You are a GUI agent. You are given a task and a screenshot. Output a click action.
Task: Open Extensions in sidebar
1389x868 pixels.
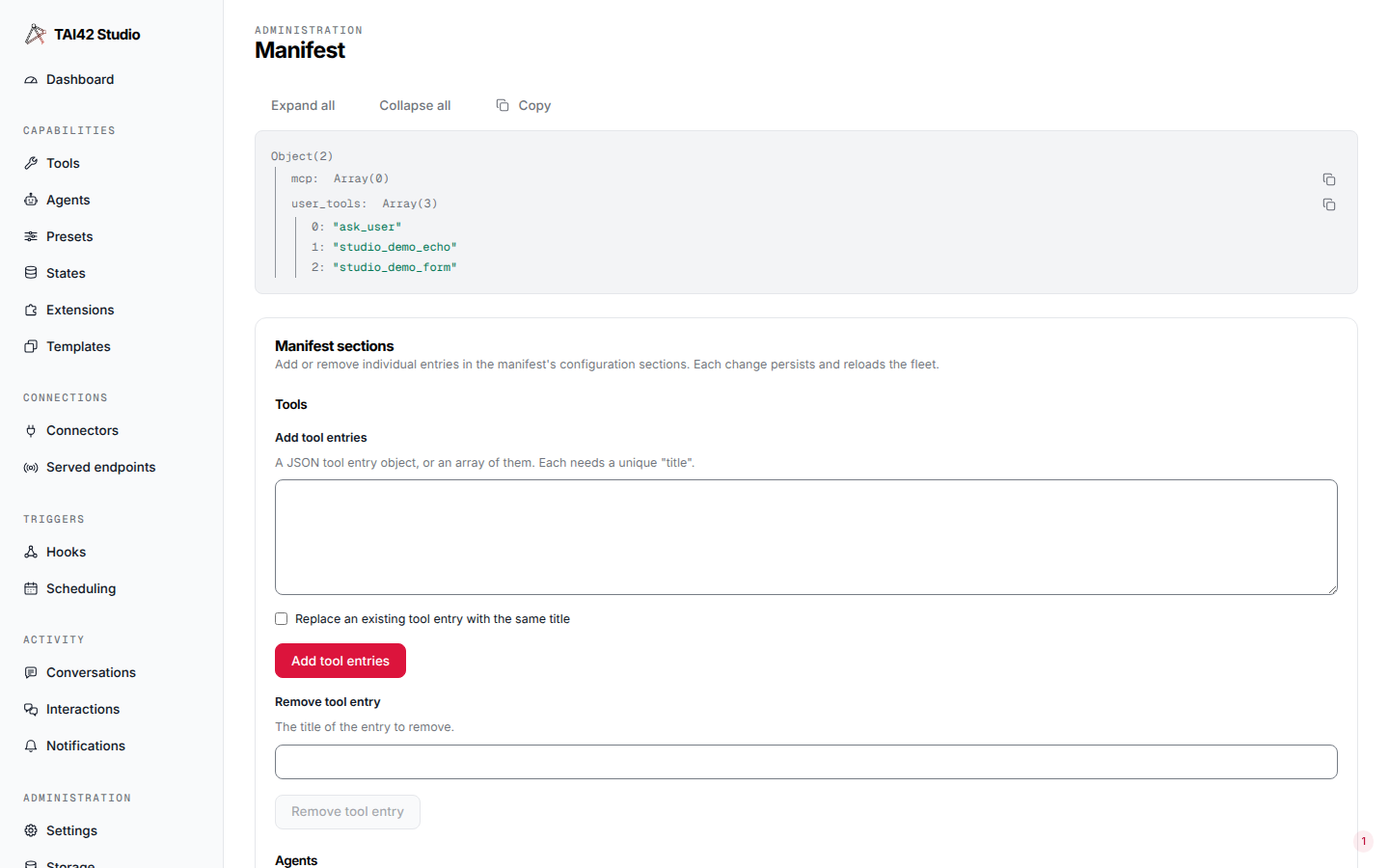point(80,310)
